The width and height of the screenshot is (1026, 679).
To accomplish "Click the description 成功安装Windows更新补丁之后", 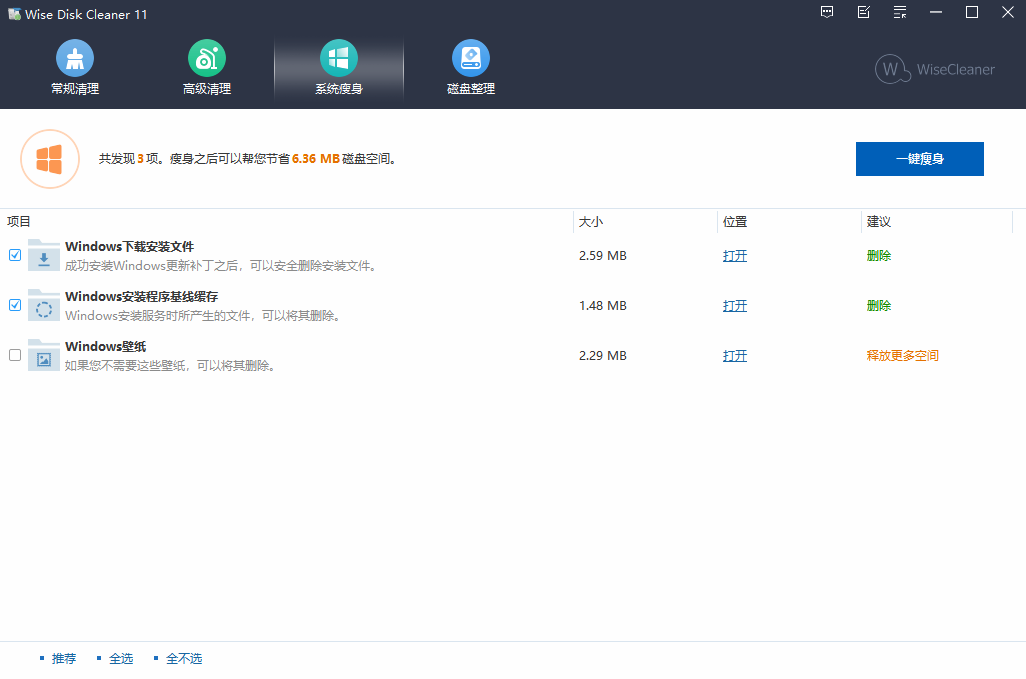I will click(222, 266).
